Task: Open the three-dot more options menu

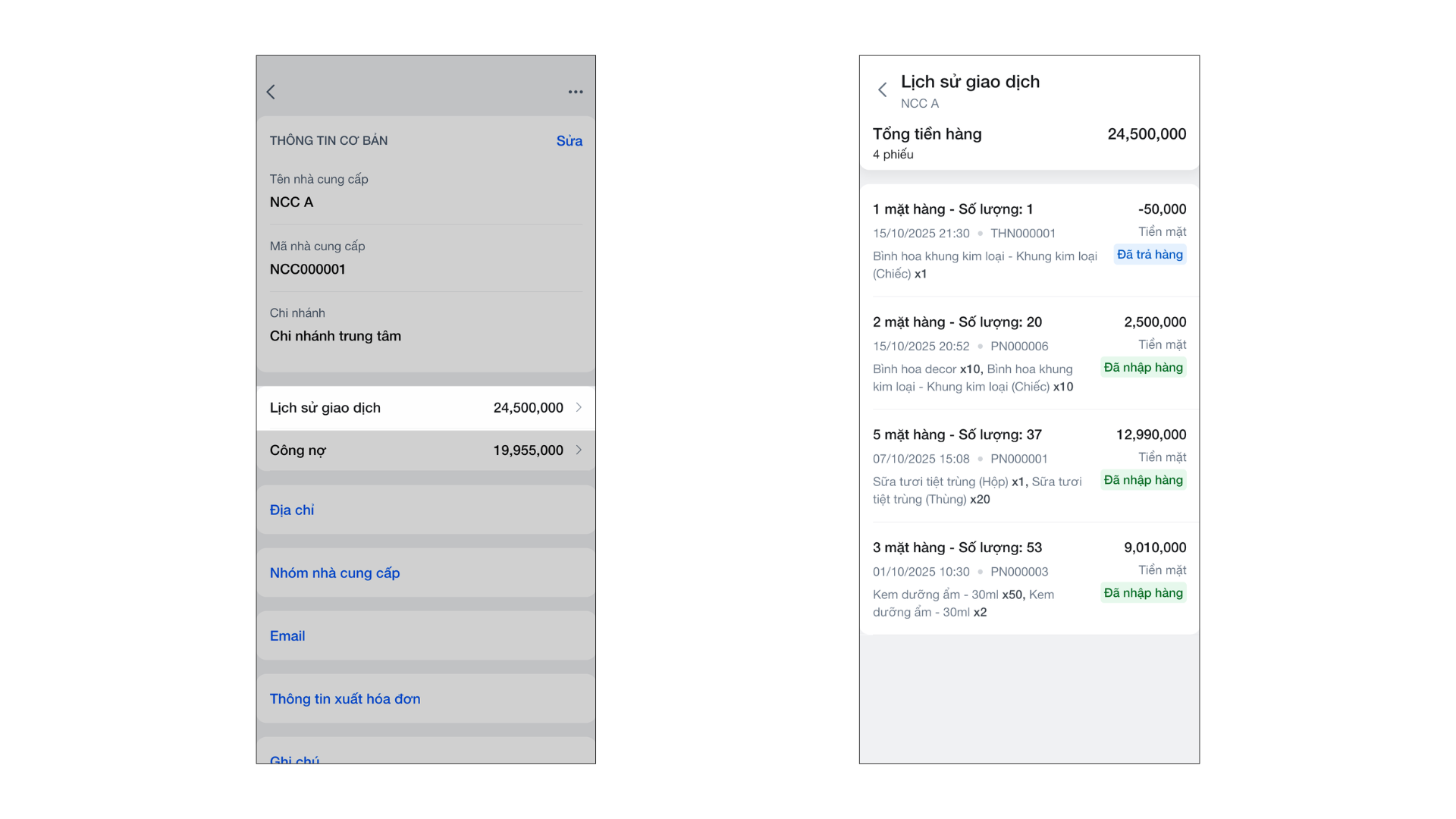Action: click(x=576, y=92)
